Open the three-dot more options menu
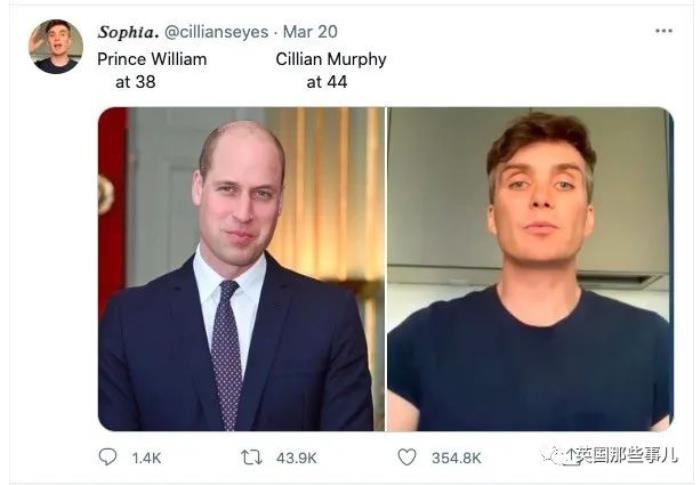 click(664, 31)
